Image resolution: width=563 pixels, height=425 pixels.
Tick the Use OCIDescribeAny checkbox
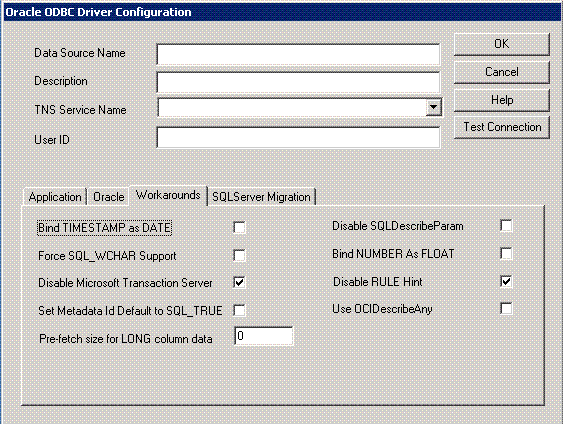506,309
